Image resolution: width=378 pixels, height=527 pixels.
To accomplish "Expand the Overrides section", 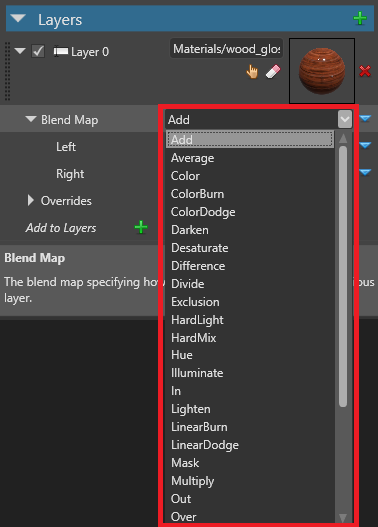I will [31, 200].
